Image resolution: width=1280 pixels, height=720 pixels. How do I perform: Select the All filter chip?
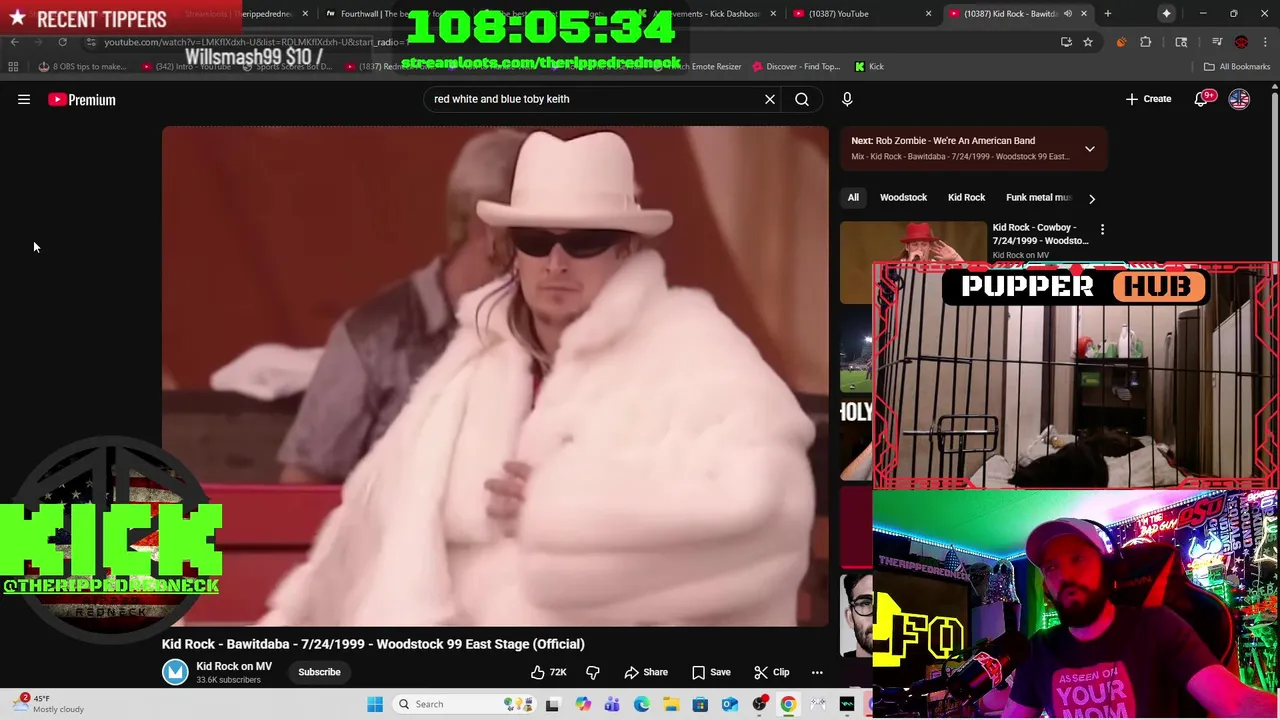click(853, 198)
